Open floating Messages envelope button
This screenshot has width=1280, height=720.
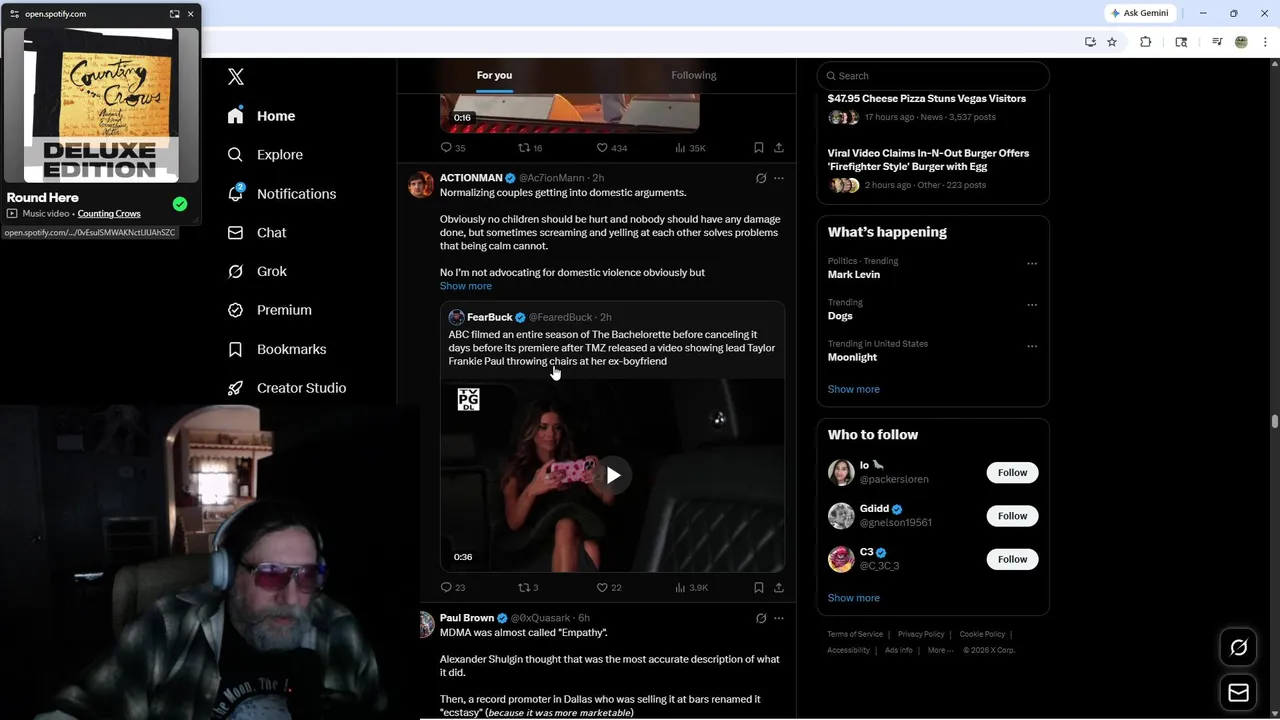click(1239, 693)
